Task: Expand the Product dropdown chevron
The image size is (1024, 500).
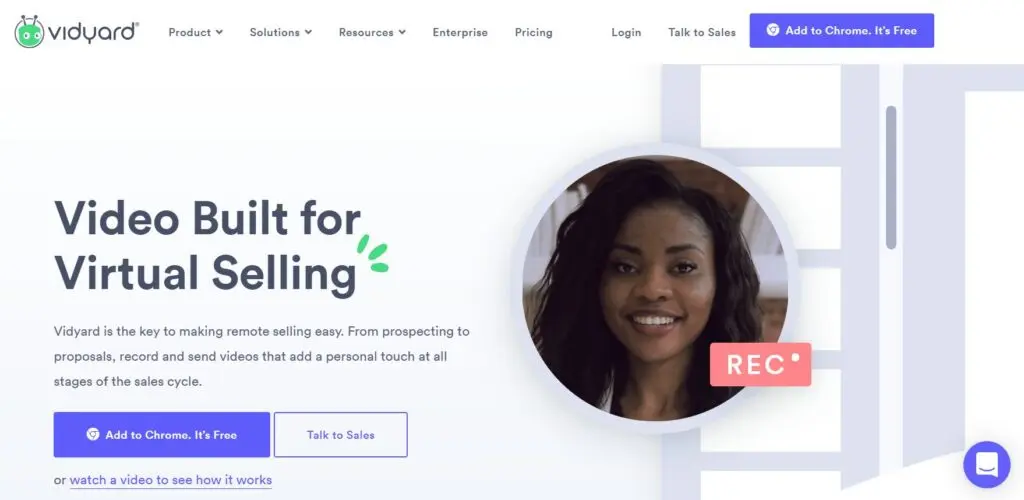Action: 219,32
